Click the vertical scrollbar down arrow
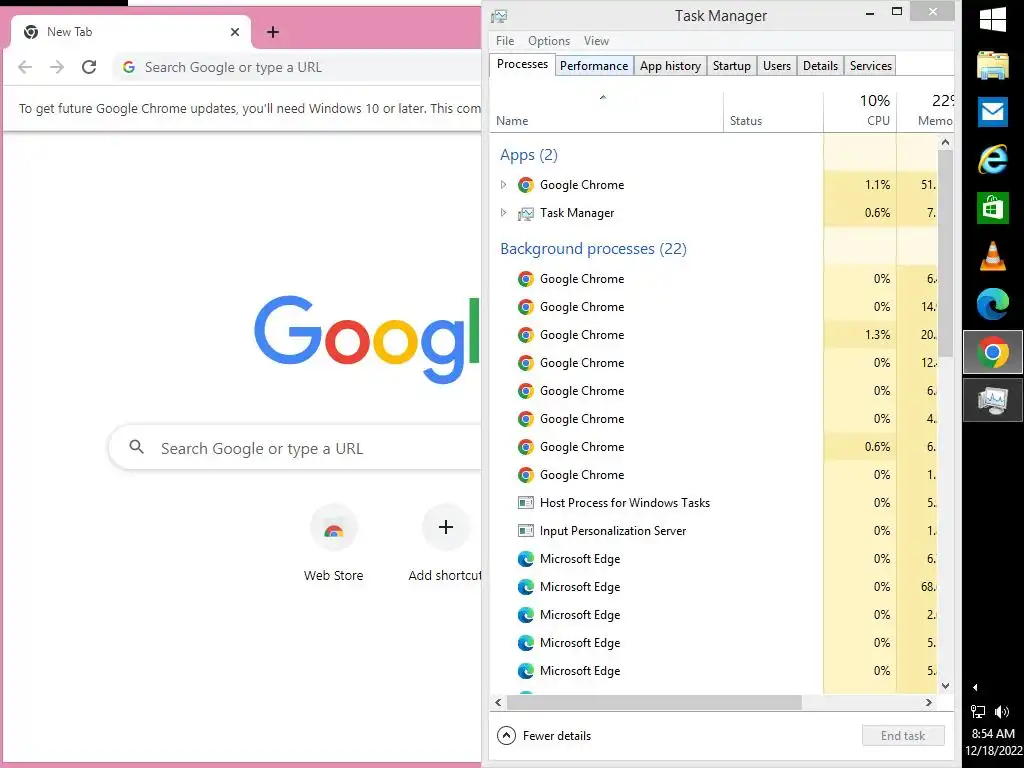The width and height of the screenshot is (1024, 768). 945,686
